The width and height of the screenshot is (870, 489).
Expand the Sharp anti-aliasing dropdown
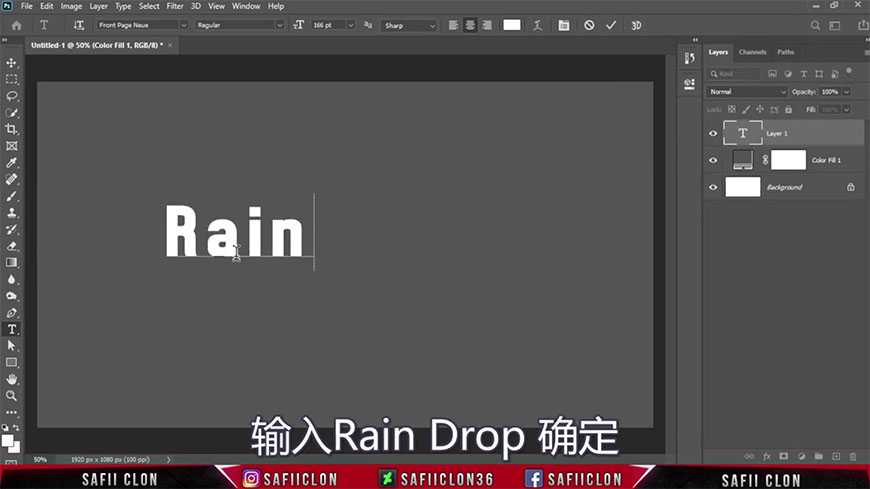click(408, 25)
